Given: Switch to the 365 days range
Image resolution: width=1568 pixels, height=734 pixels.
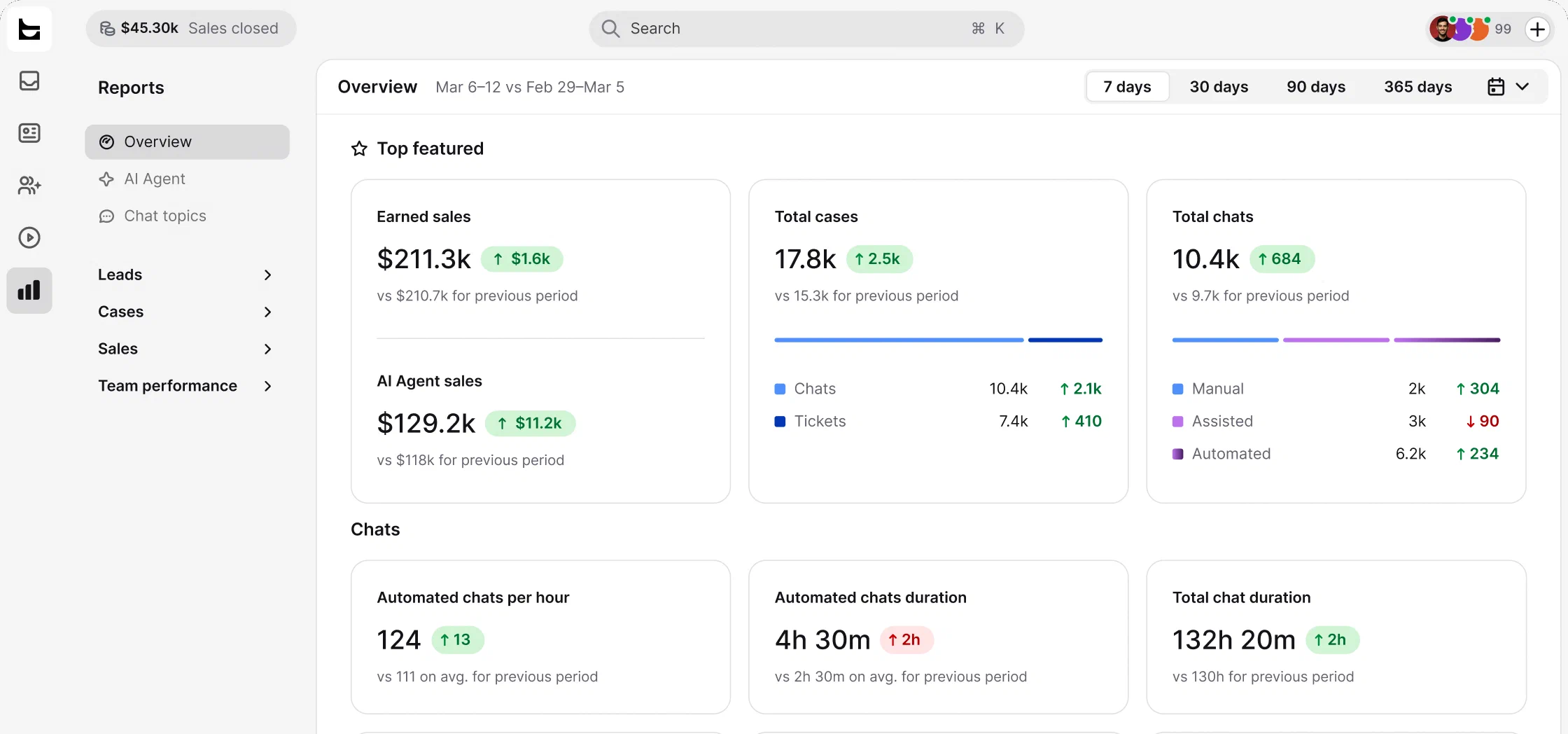Looking at the screenshot, I should click(x=1417, y=87).
